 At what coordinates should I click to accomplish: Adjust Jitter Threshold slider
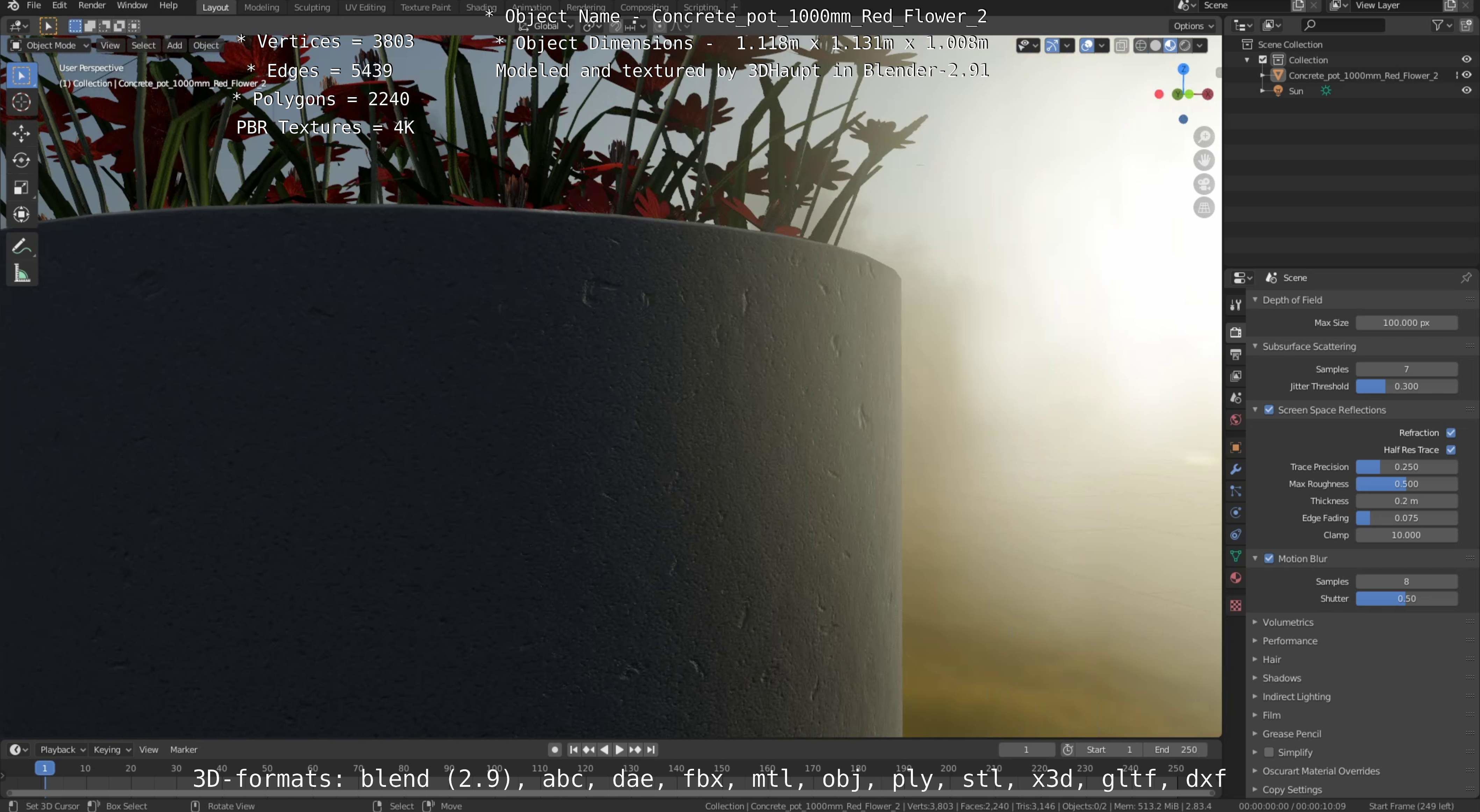[x=1406, y=387]
